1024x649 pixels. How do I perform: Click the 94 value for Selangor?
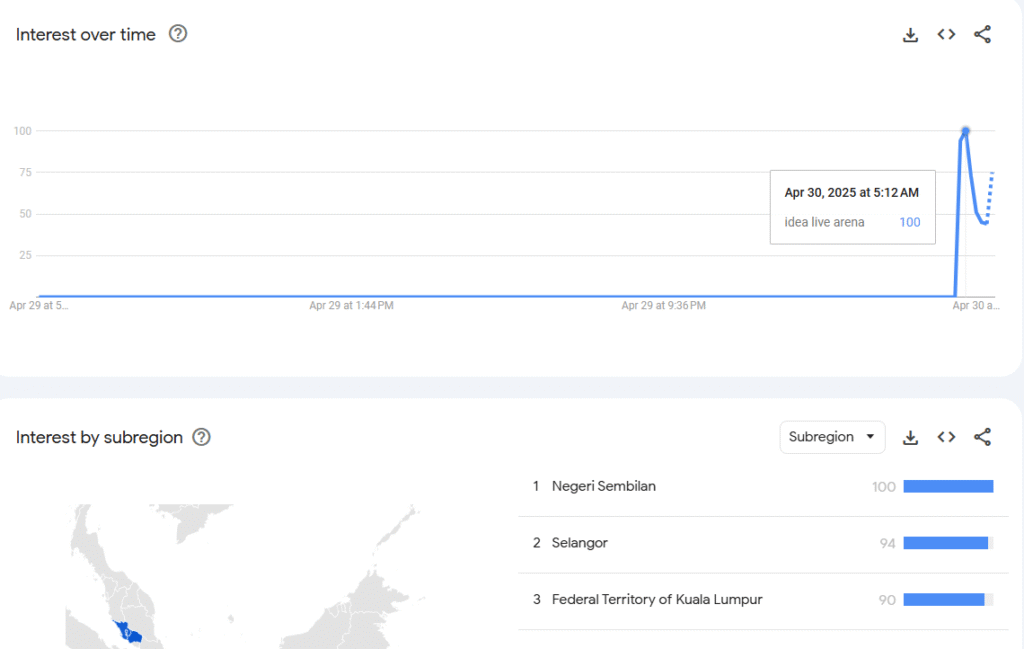[x=887, y=543]
